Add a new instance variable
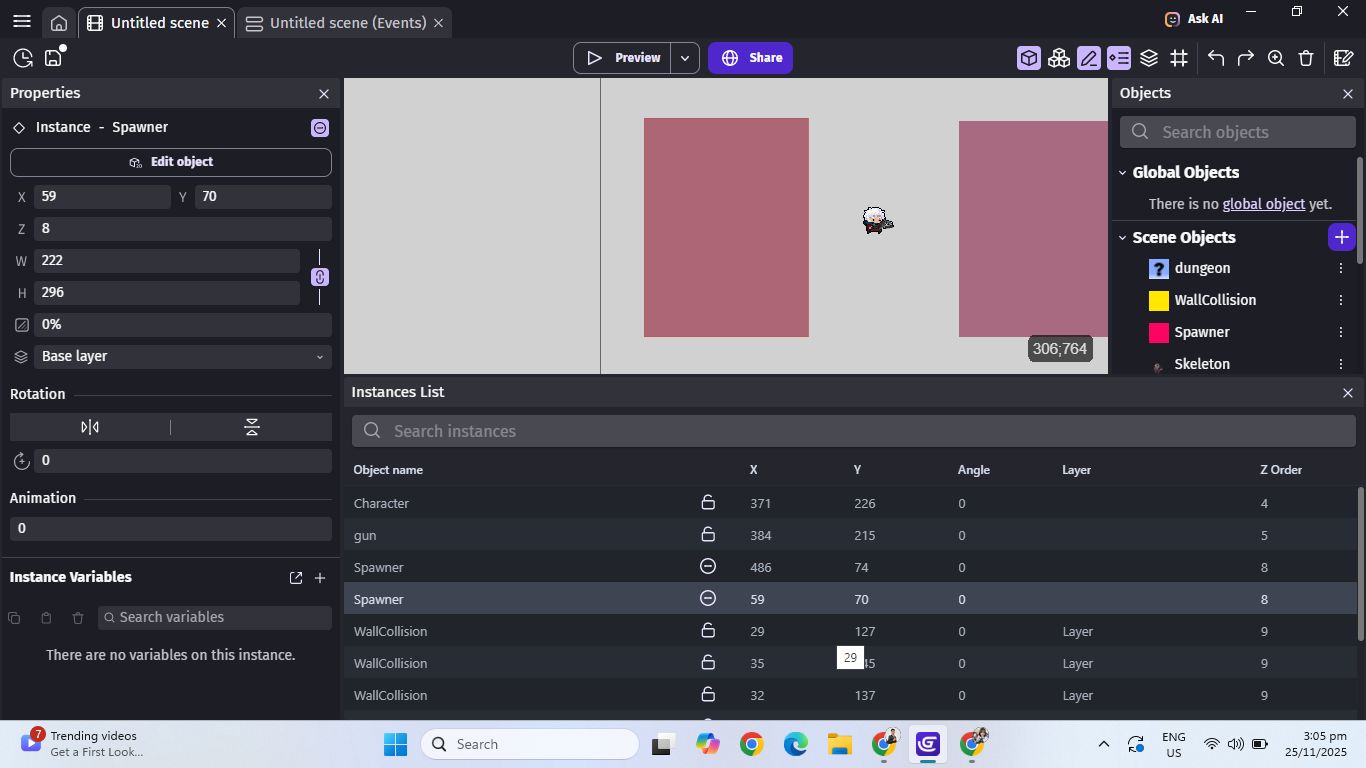 (320, 578)
